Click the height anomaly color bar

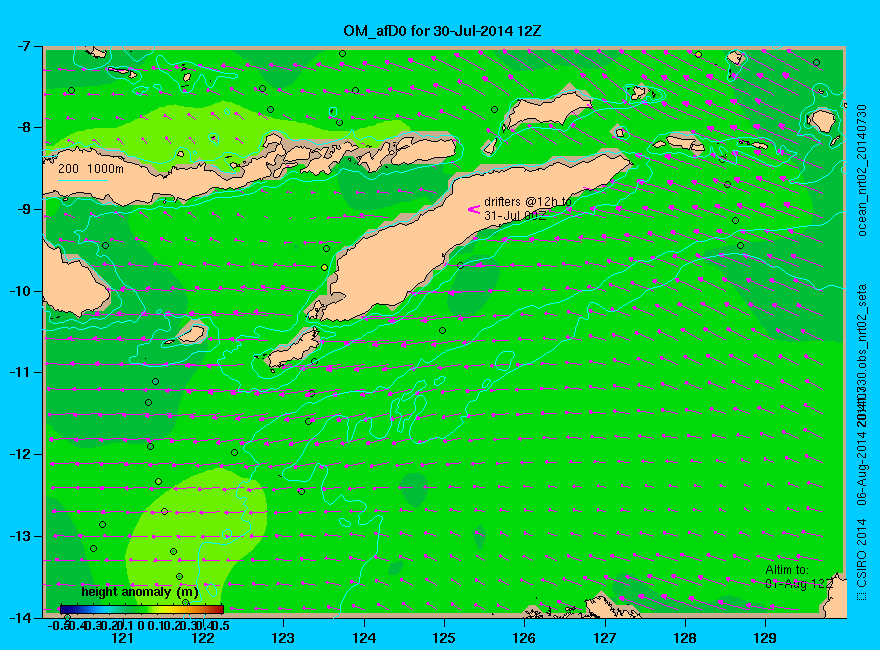click(x=142, y=609)
